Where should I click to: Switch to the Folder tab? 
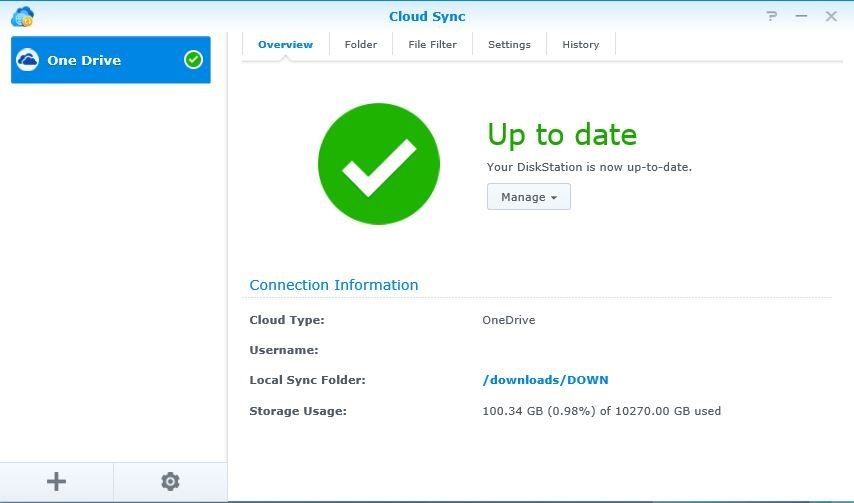point(361,44)
